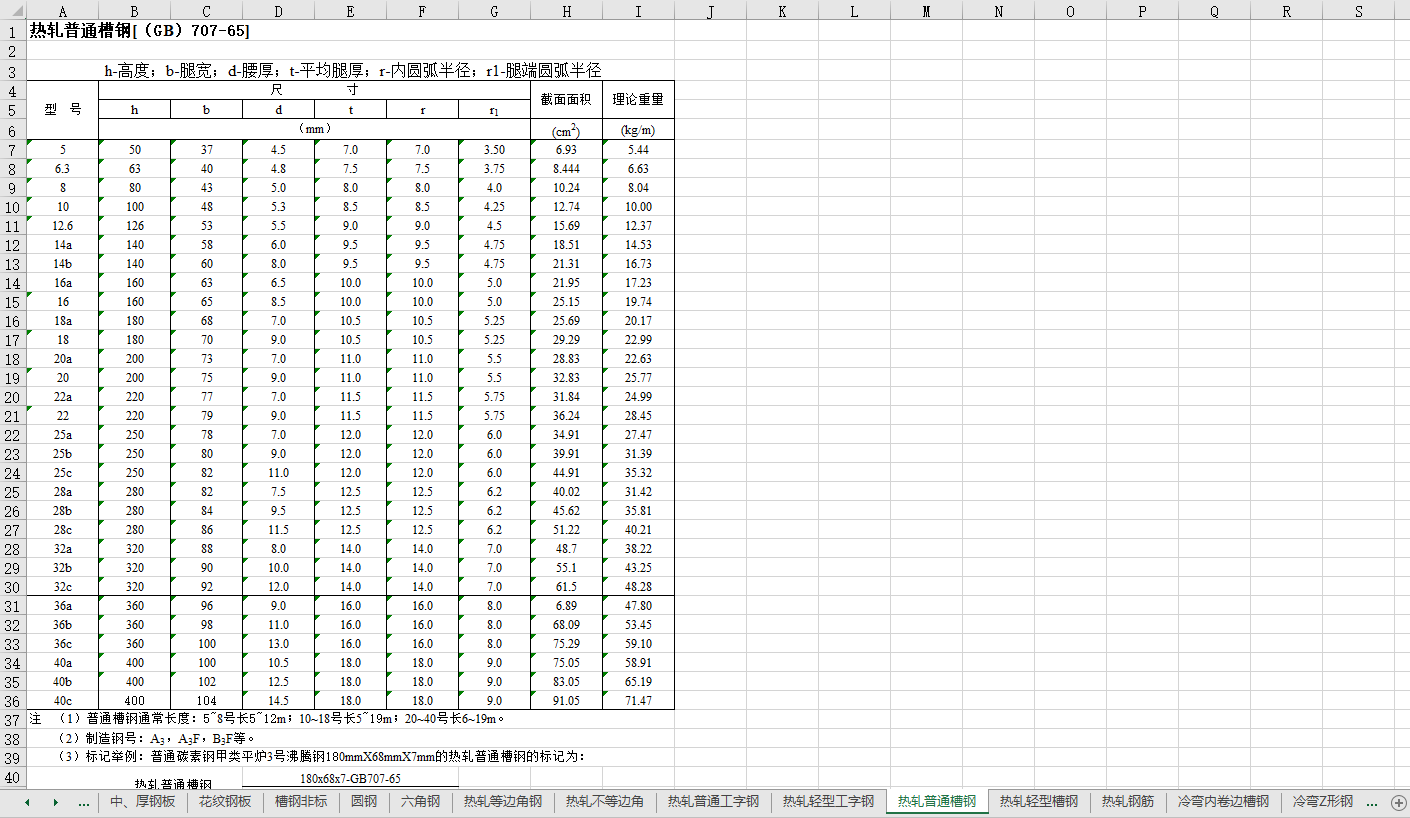Image resolution: width=1410 pixels, height=818 pixels.
Task: Click the (cm²) unit cell
Action: [567, 130]
